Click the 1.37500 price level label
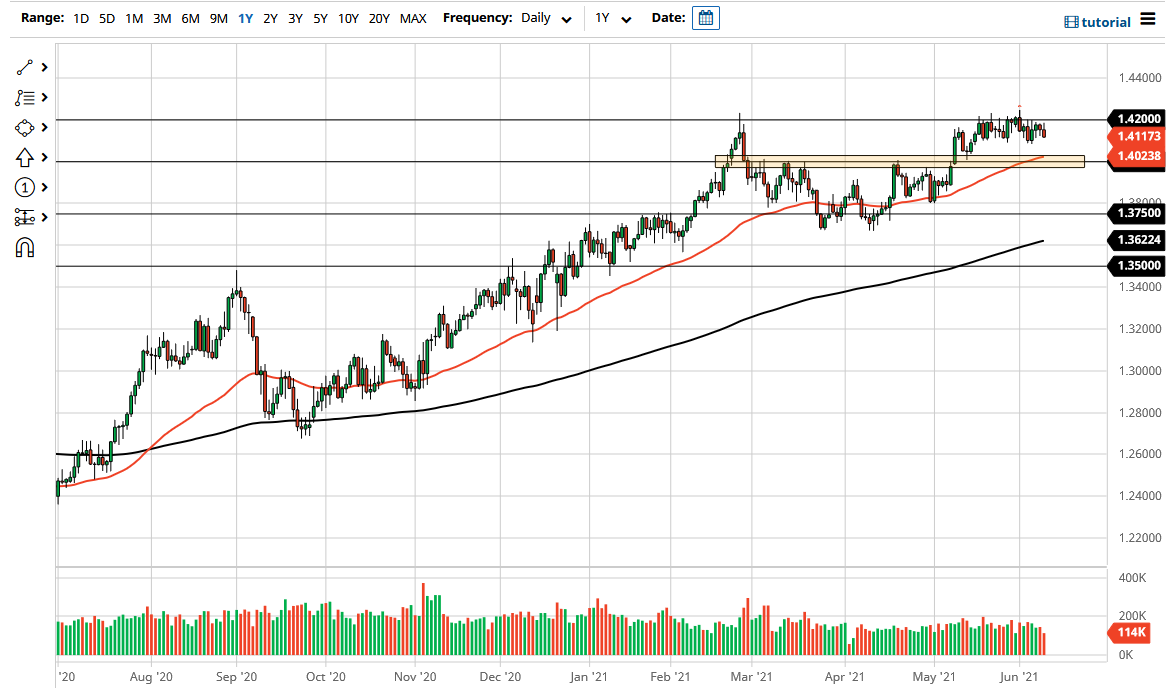 point(1138,213)
